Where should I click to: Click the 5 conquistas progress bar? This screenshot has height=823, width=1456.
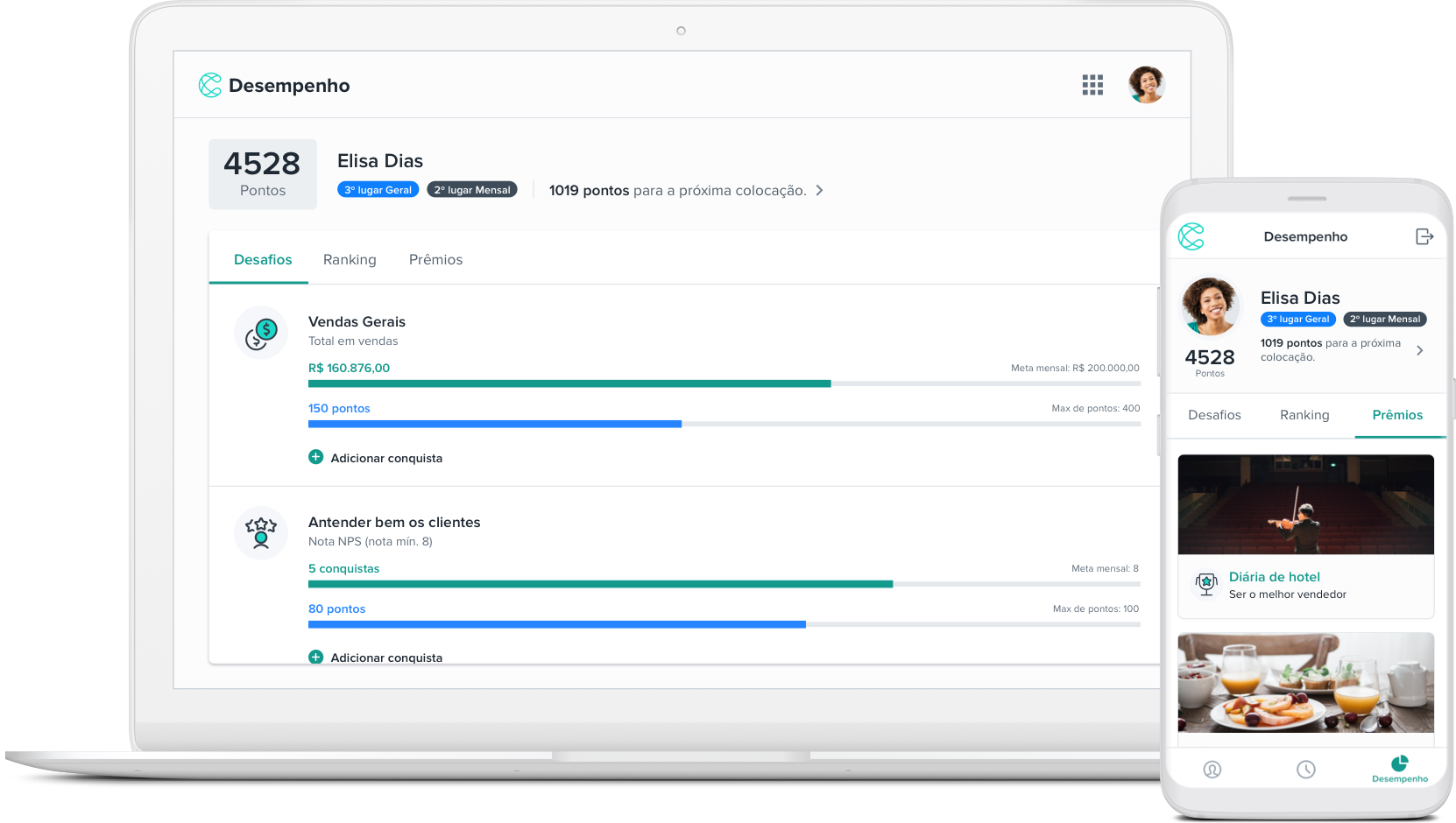(x=724, y=584)
